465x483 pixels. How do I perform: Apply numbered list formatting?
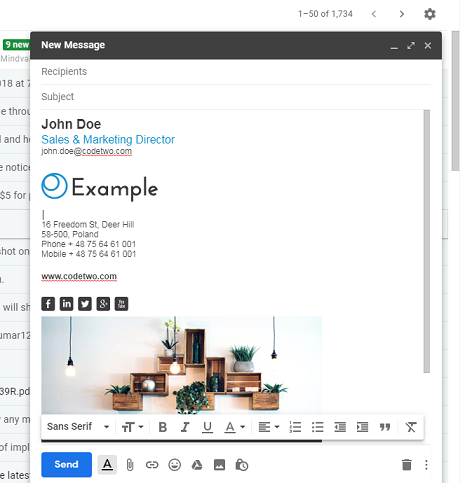click(x=295, y=427)
